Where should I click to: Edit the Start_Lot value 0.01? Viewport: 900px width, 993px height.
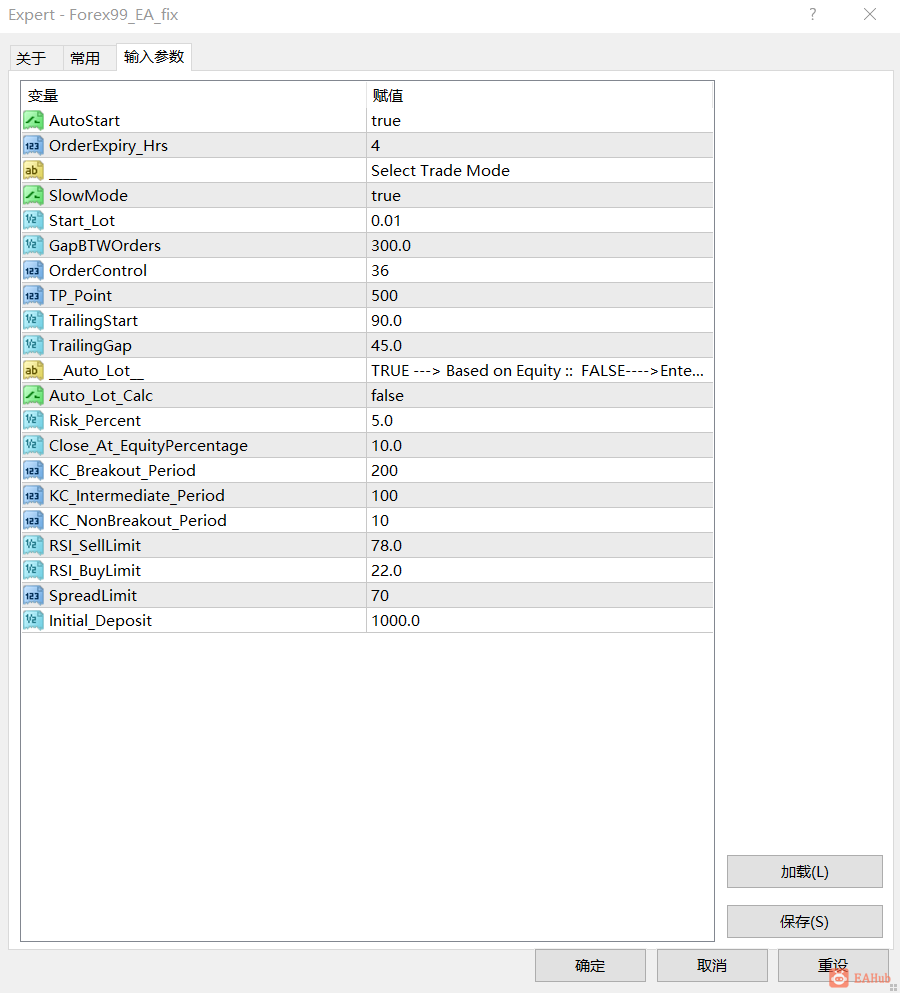pyautogui.click(x=540, y=220)
